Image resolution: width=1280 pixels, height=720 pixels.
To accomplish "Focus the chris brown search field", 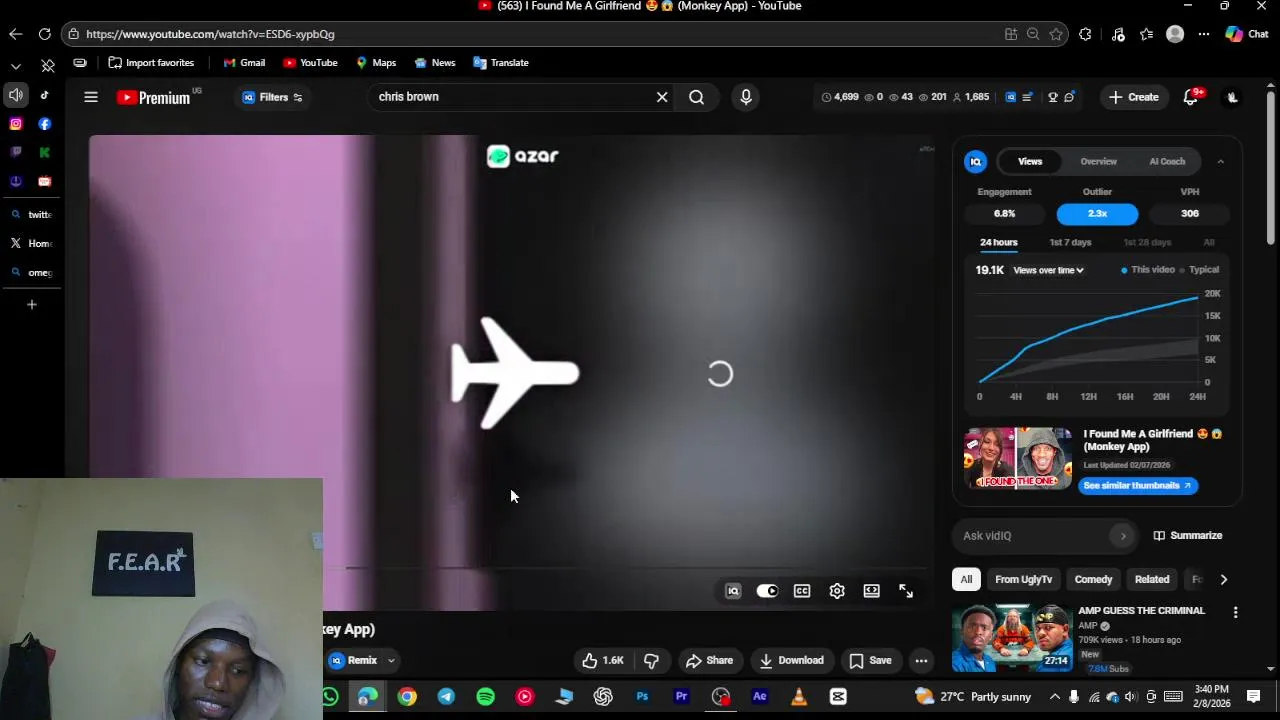I will point(510,97).
